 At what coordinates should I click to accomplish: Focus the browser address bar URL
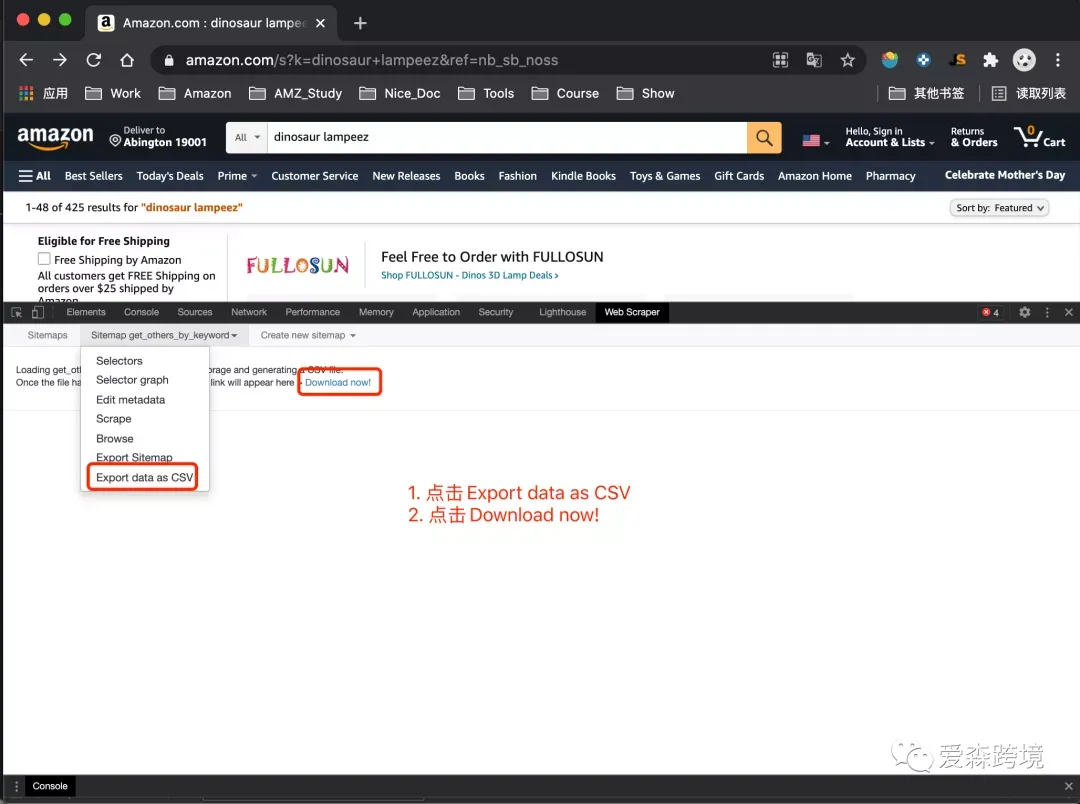372,60
